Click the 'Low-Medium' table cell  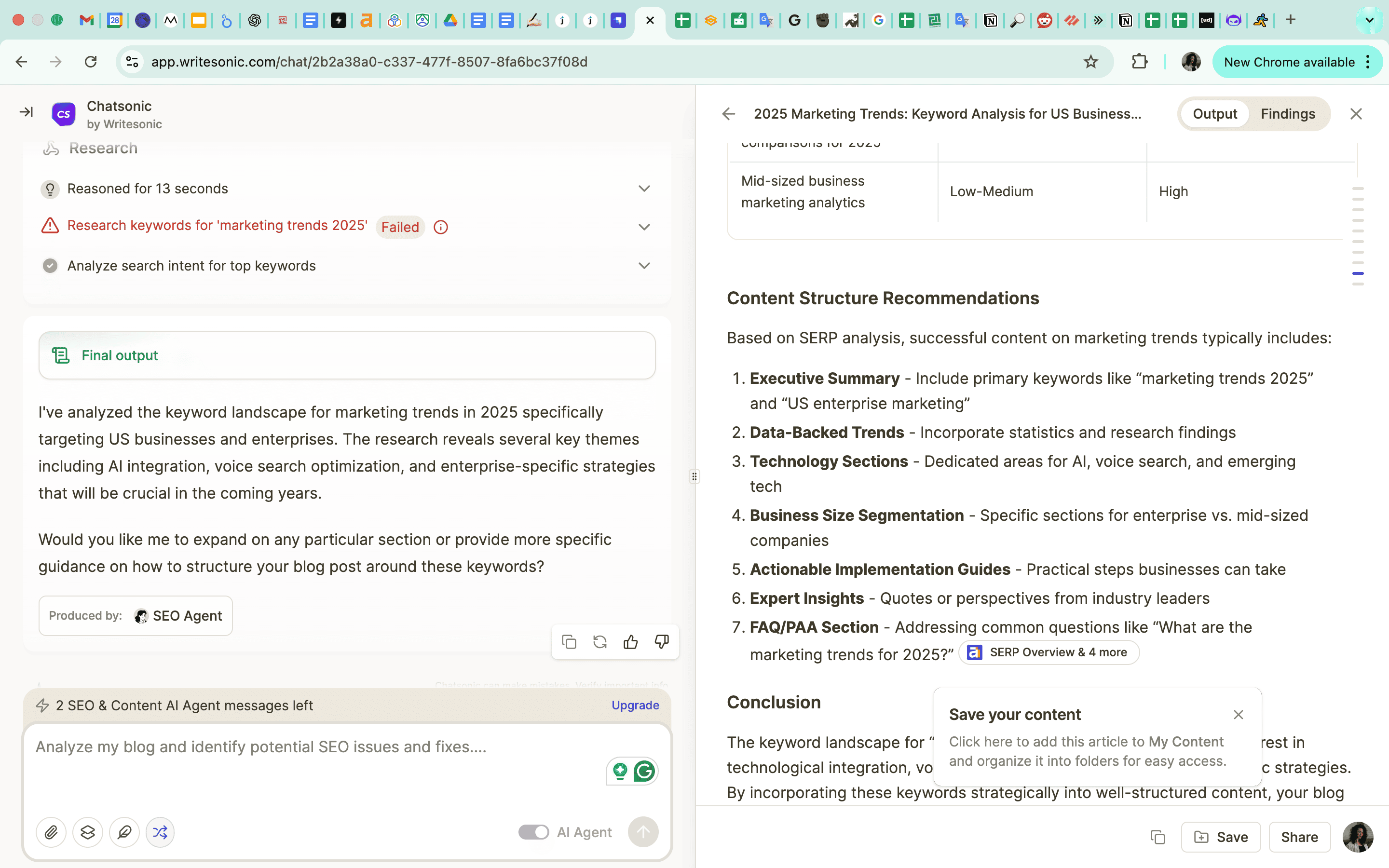click(x=991, y=191)
